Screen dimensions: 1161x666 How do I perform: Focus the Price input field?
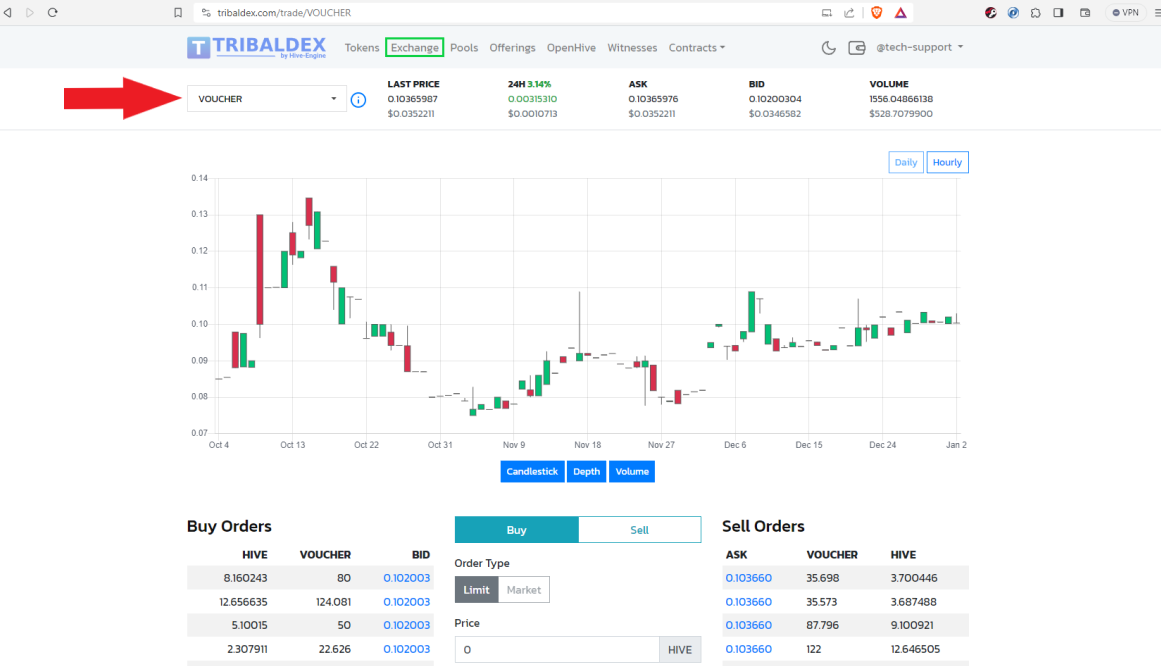(557, 650)
